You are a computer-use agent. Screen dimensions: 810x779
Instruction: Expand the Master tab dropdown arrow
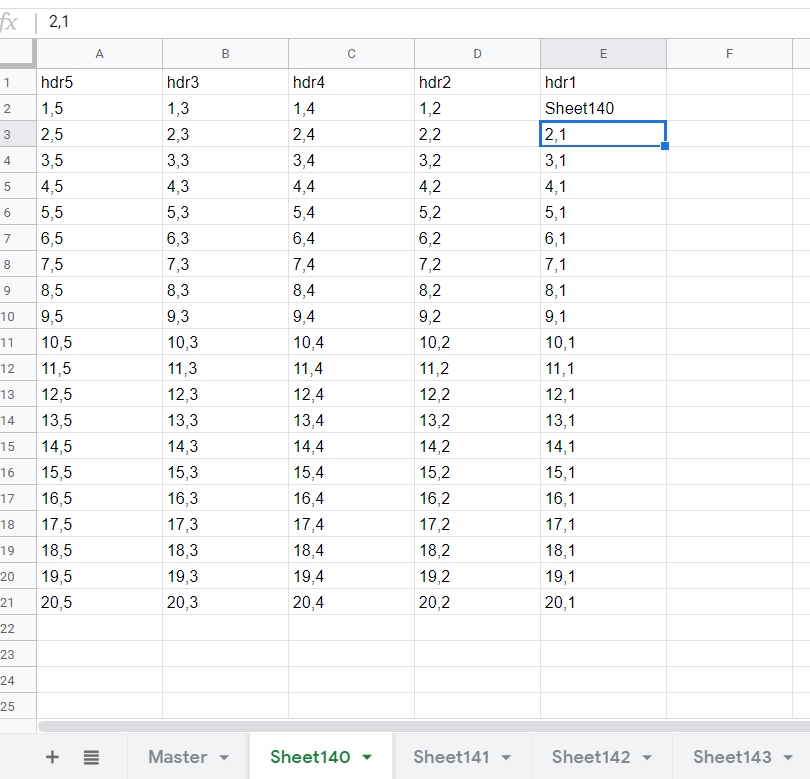pyautogui.click(x=224, y=758)
